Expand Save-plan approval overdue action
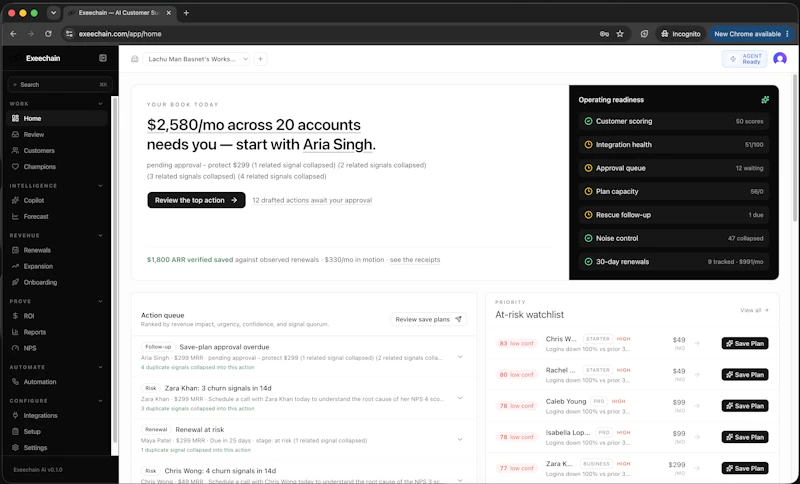 (x=460, y=357)
